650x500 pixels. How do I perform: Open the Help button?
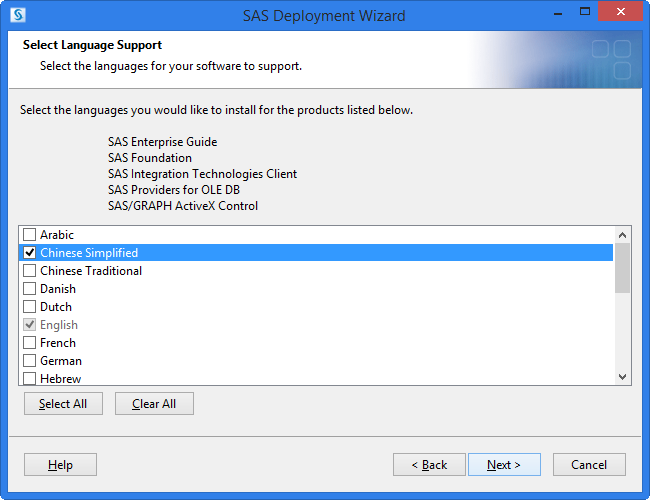(x=60, y=465)
